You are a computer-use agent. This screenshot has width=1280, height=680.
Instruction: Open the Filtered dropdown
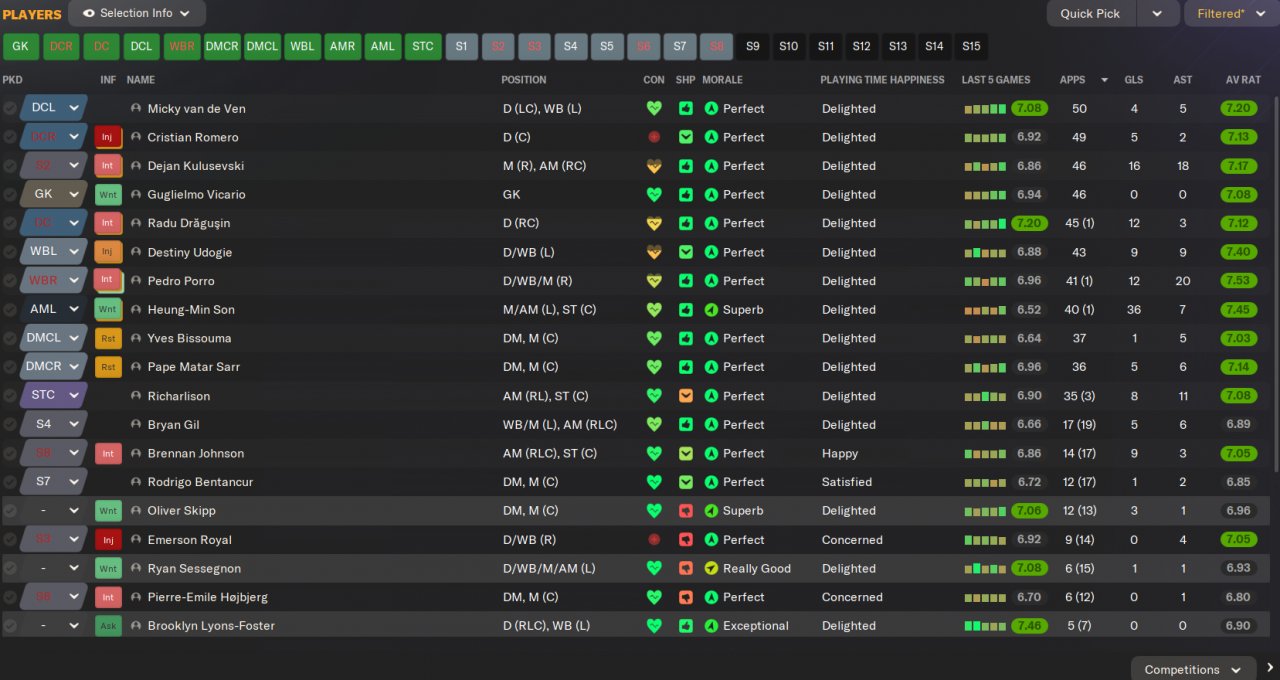click(1232, 14)
